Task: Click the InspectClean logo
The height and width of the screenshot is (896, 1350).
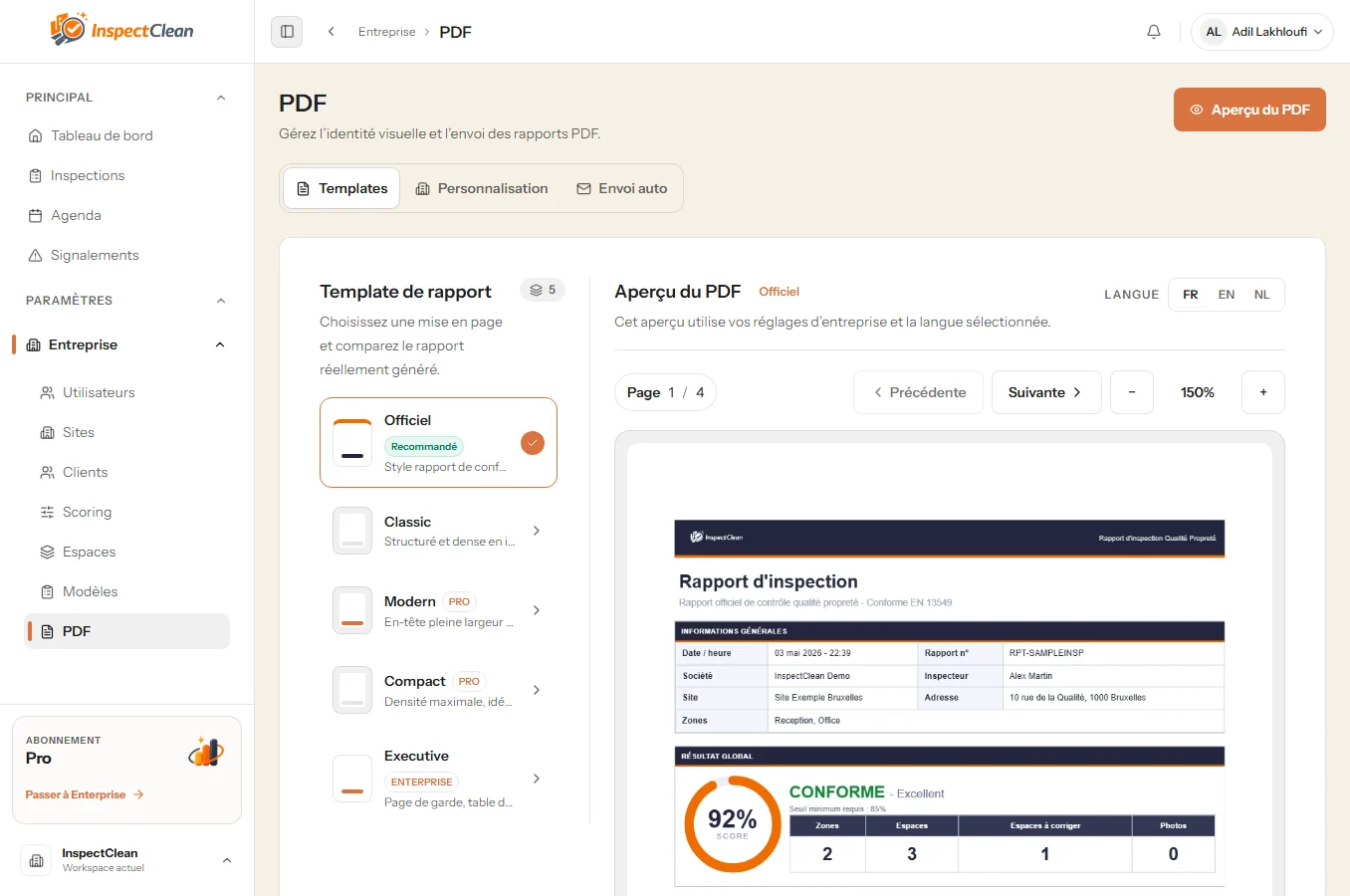Action: [121, 30]
